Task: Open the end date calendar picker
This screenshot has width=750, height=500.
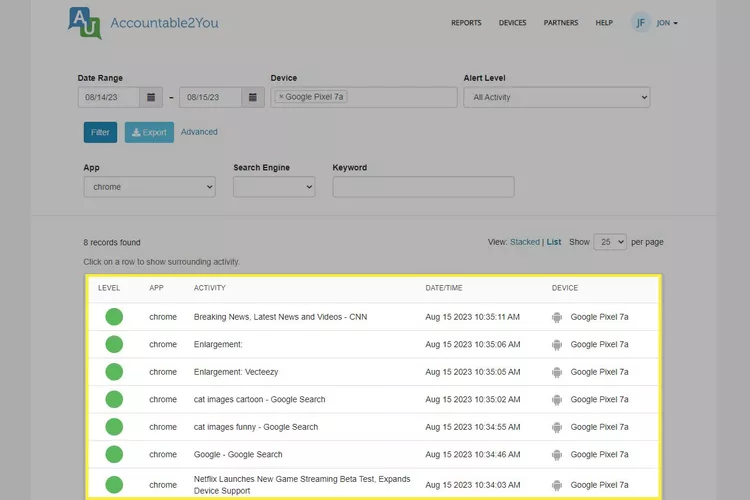Action: click(x=253, y=97)
